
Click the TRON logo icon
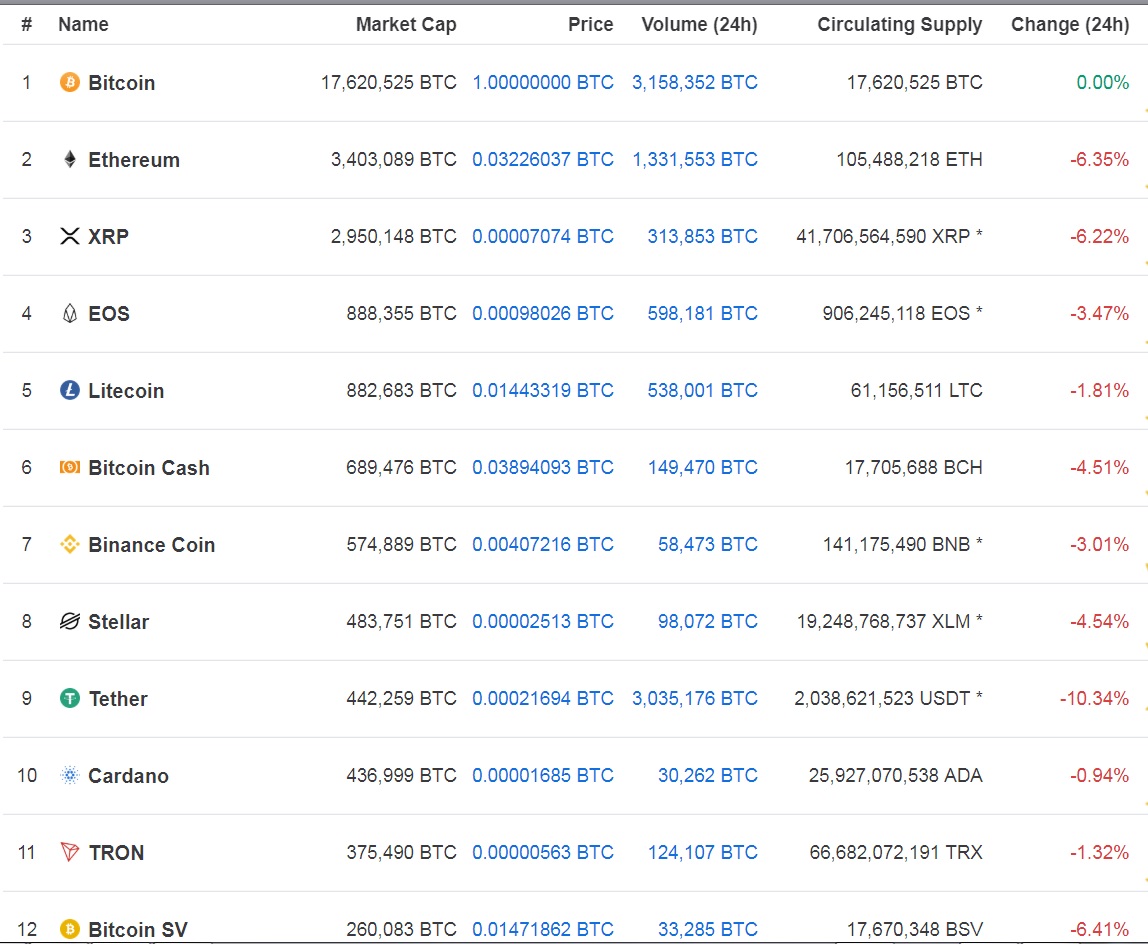(x=70, y=852)
